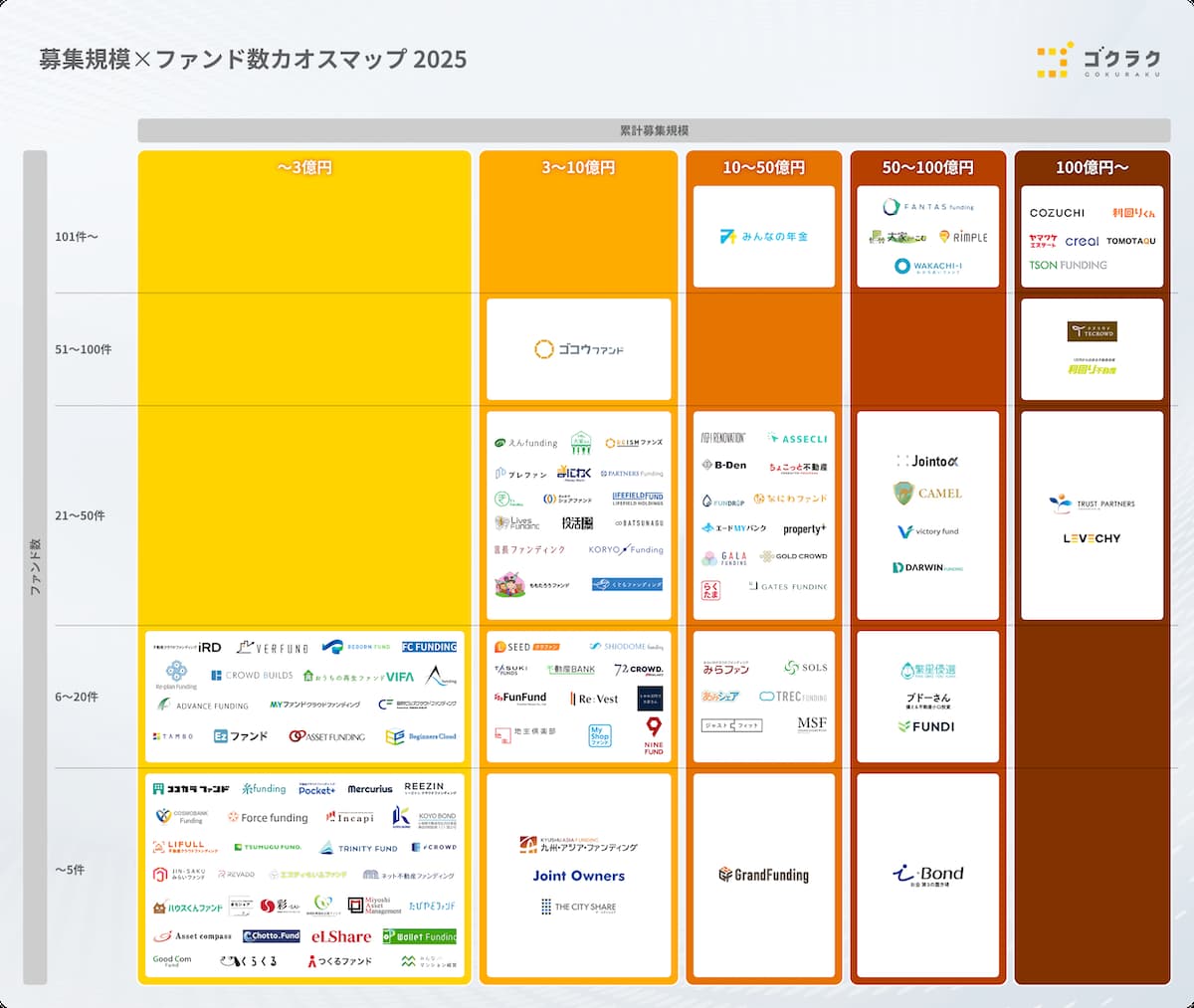Open the victory fund logo
The image size is (1194, 1008).
click(928, 531)
